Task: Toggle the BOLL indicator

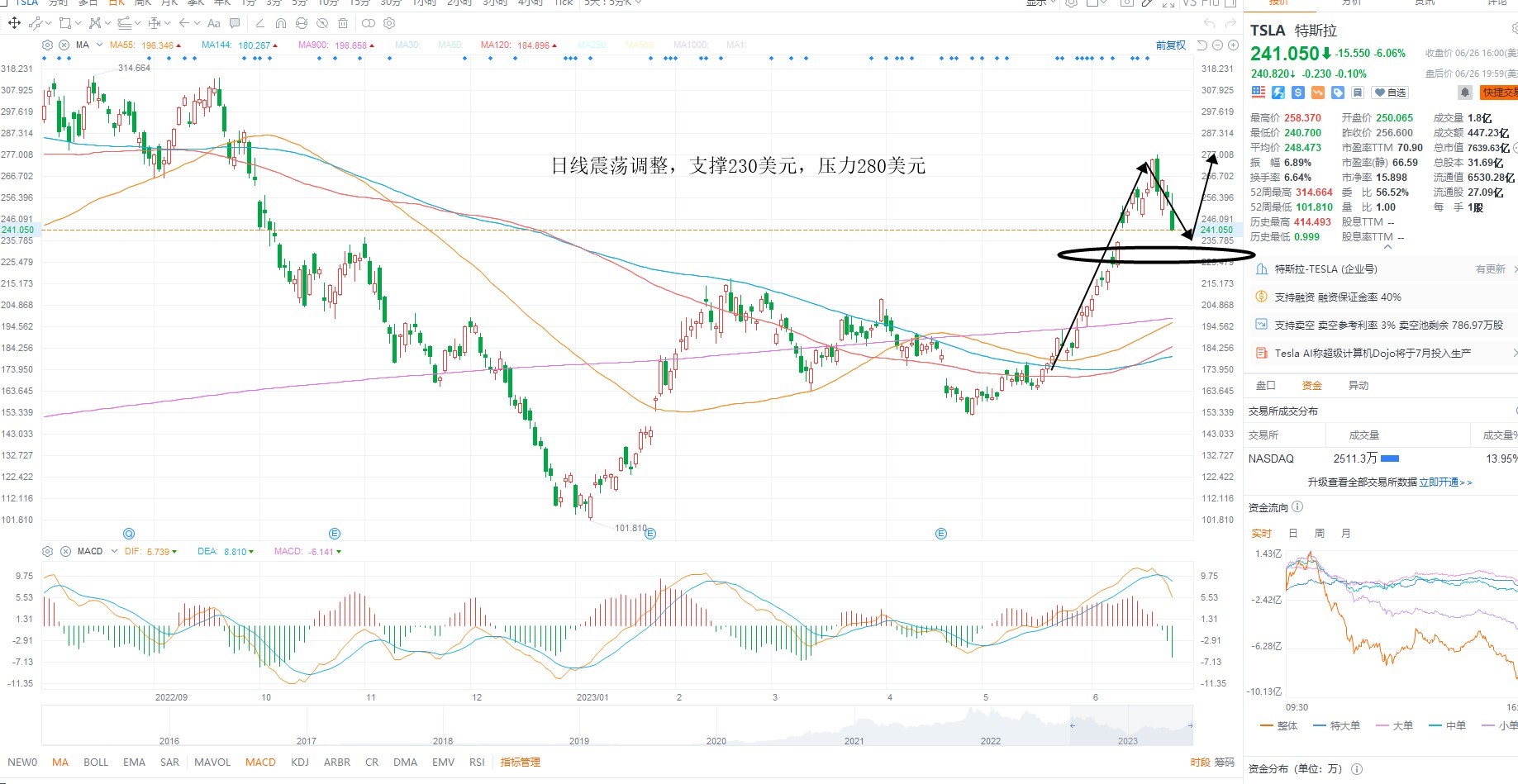Action: click(x=96, y=763)
